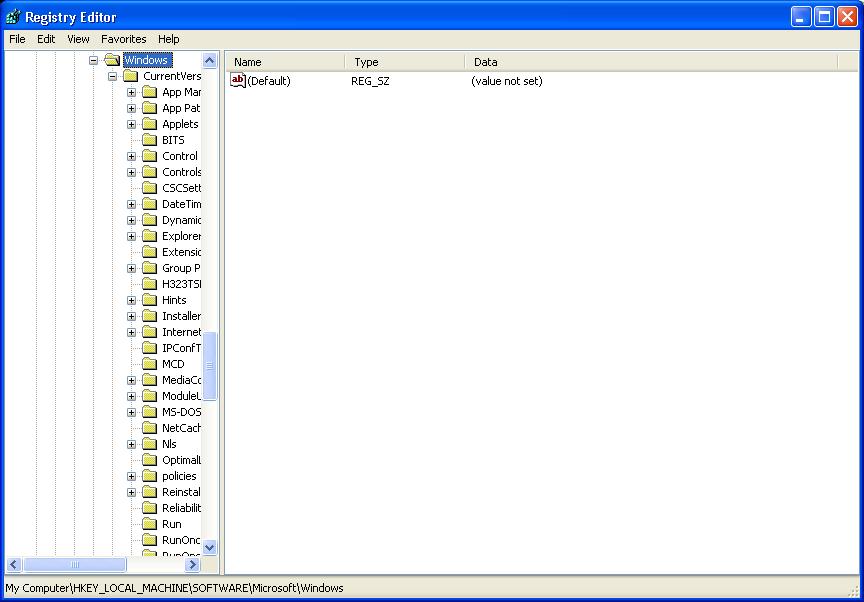
Task: Maximize the Registry Editor window
Action: point(824,17)
